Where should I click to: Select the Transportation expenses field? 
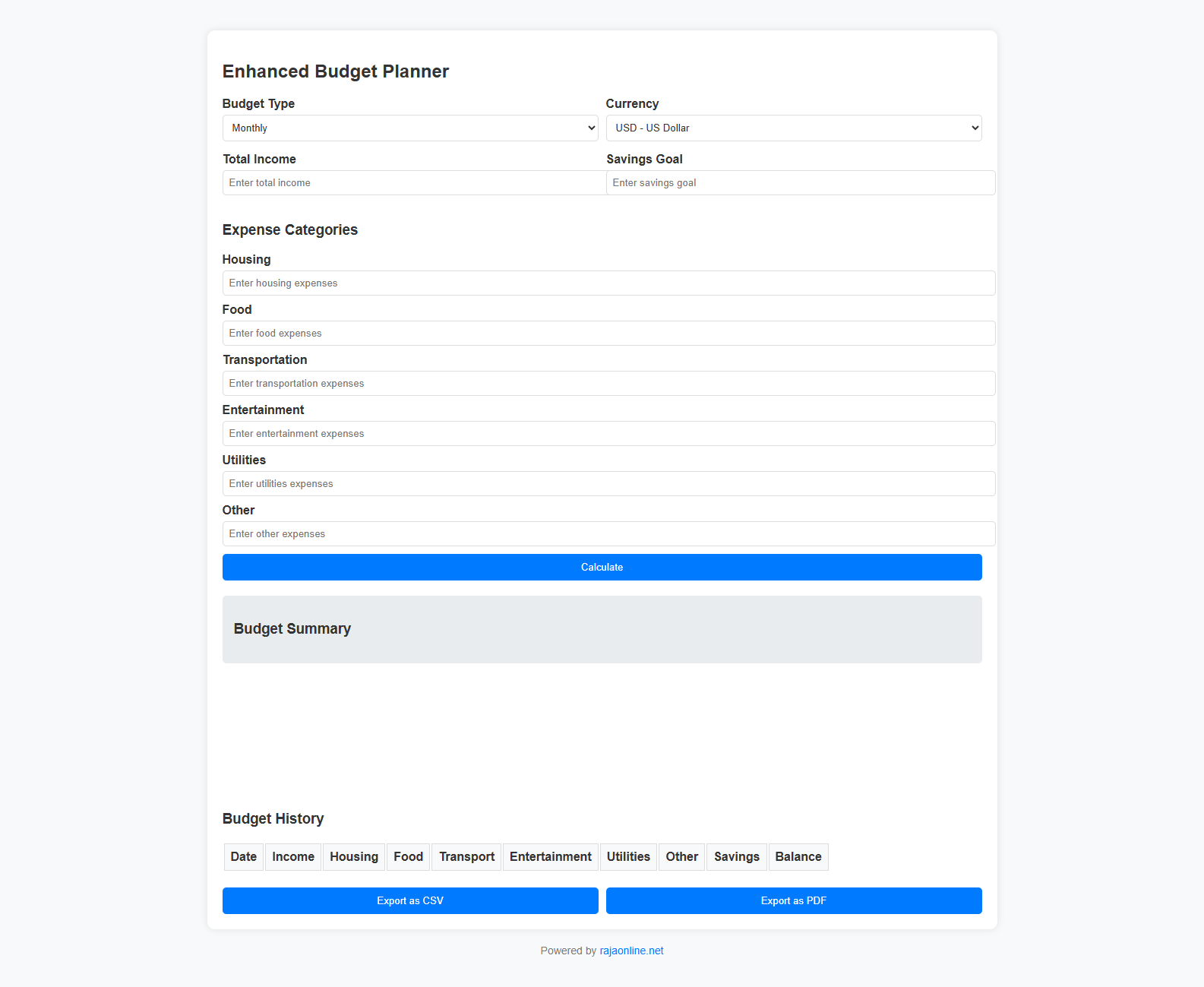[609, 383]
